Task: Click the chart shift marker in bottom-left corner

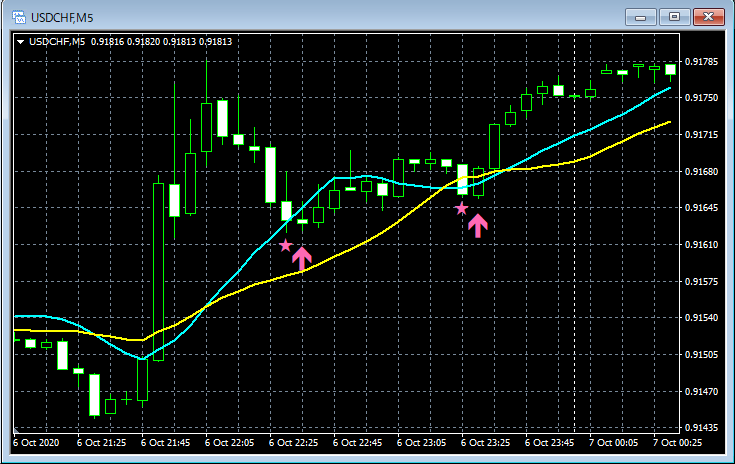Action: tap(17, 430)
